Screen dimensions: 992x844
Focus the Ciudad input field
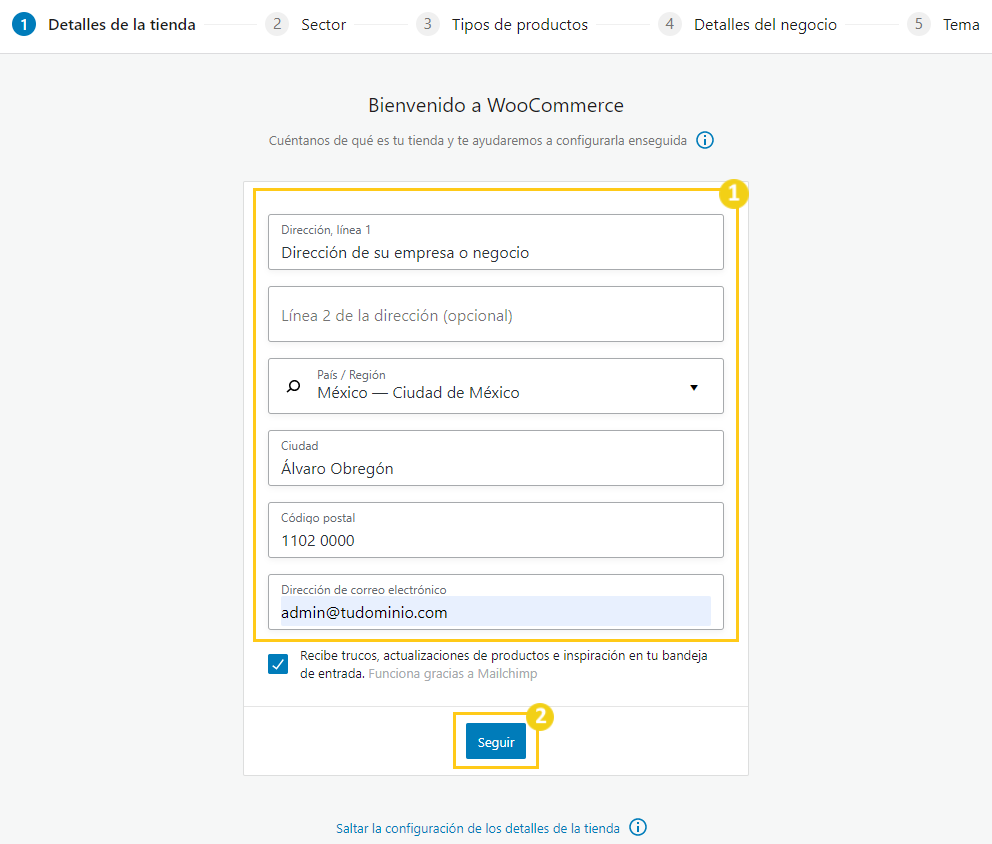point(495,458)
